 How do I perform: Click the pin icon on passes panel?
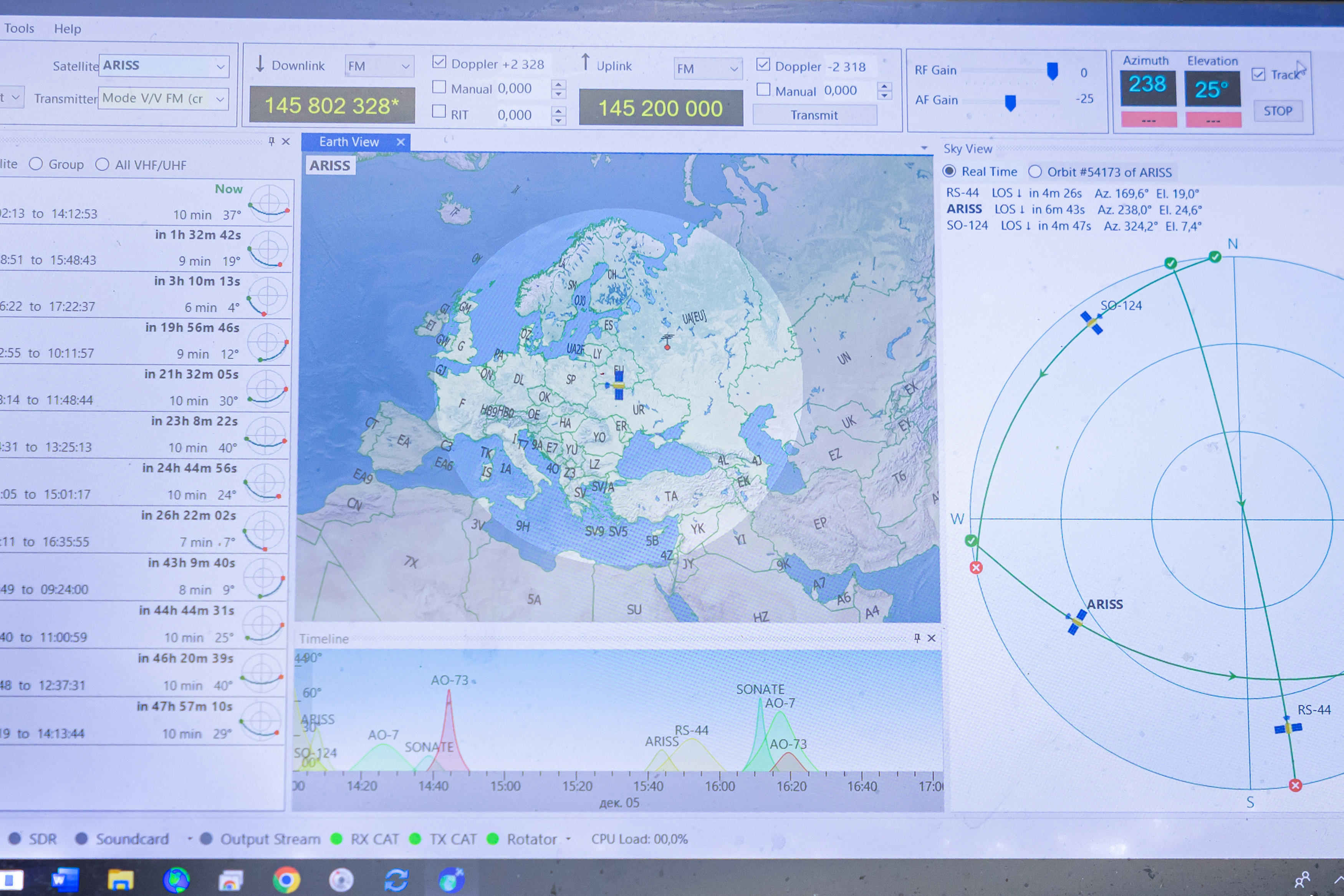[x=271, y=141]
